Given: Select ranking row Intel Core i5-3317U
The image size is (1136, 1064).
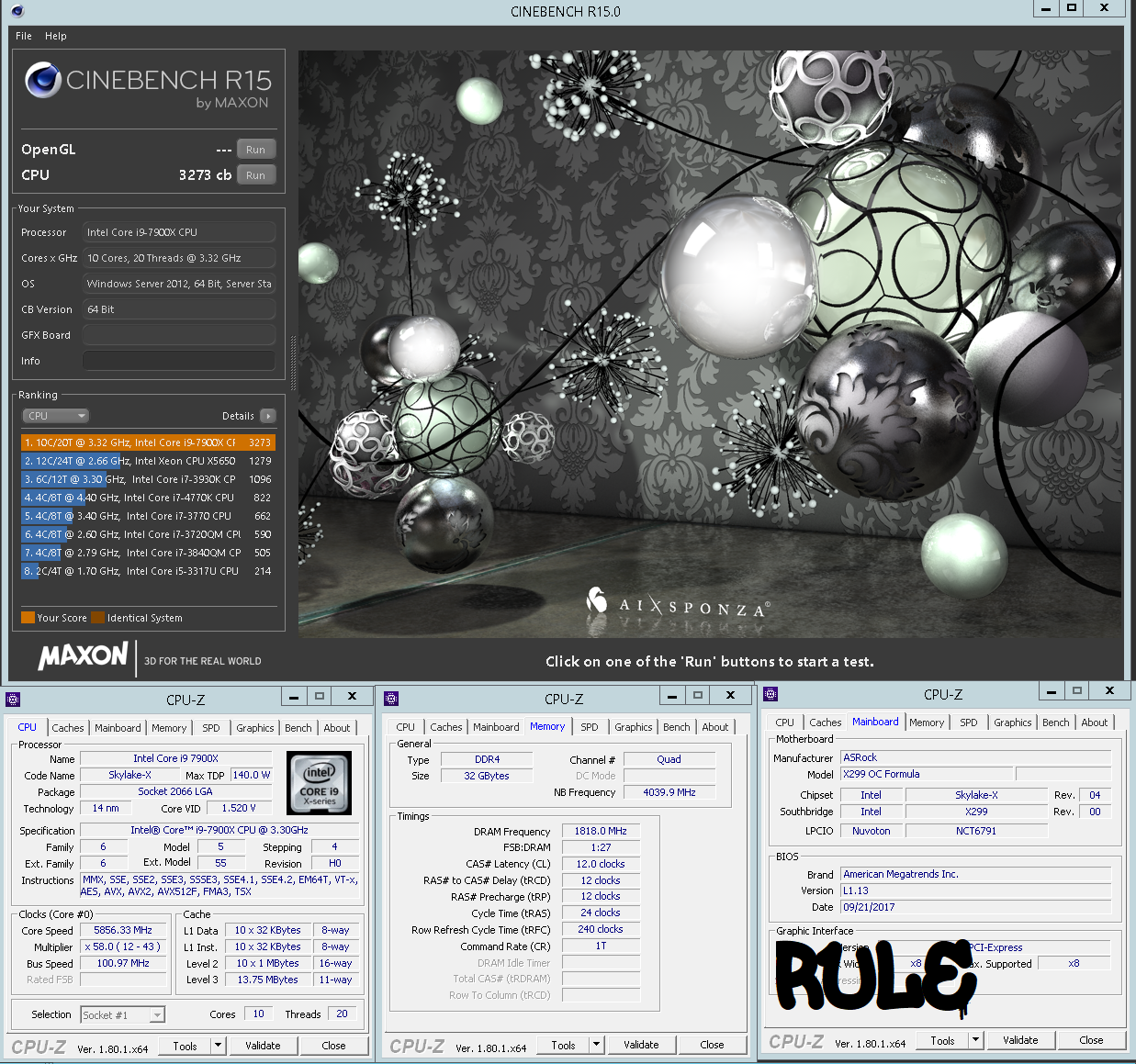Looking at the screenshot, I should tap(148, 571).
